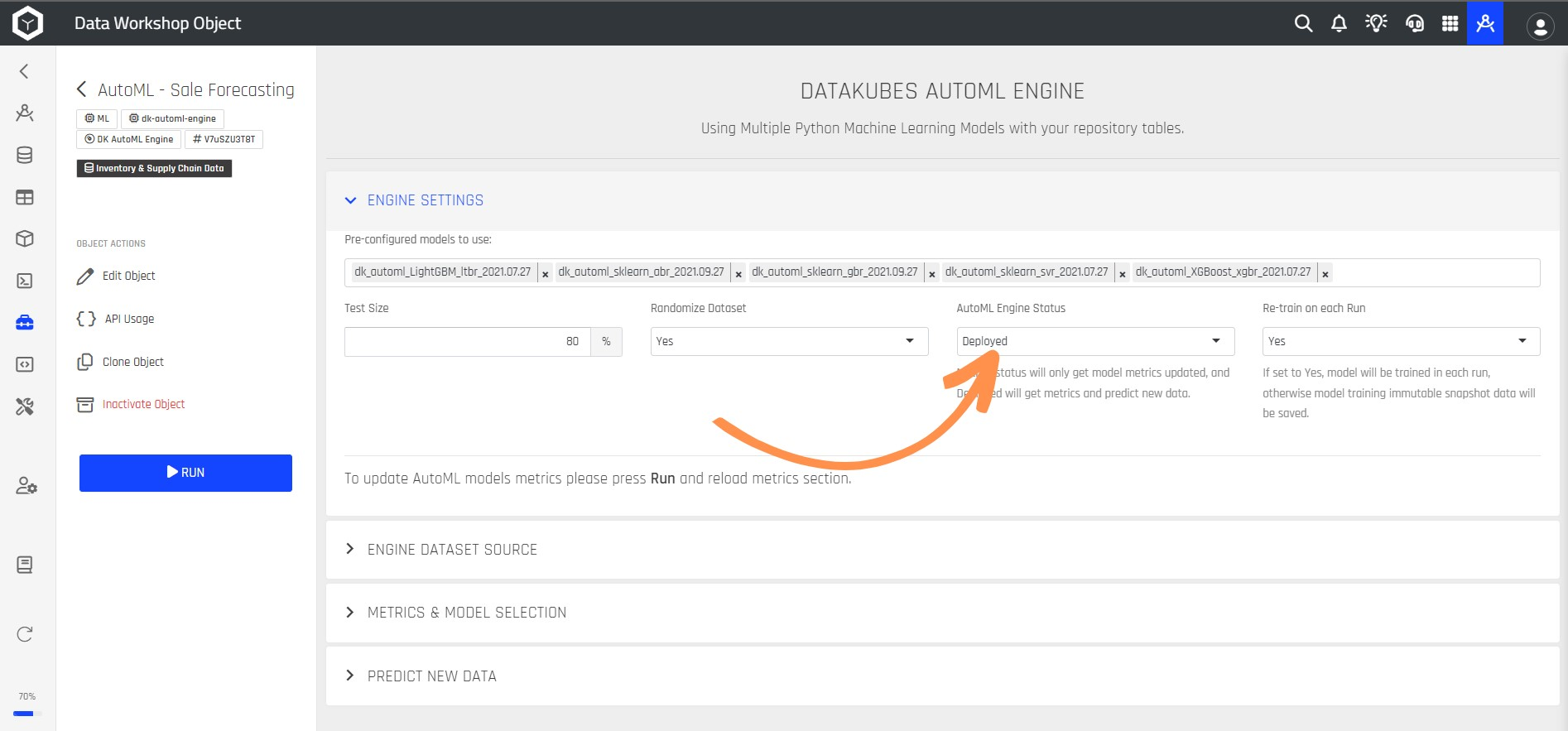Remove dk_automl_sklearn_gbr model tag
This screenshot has width=1568, height=731.
(932, 274)
